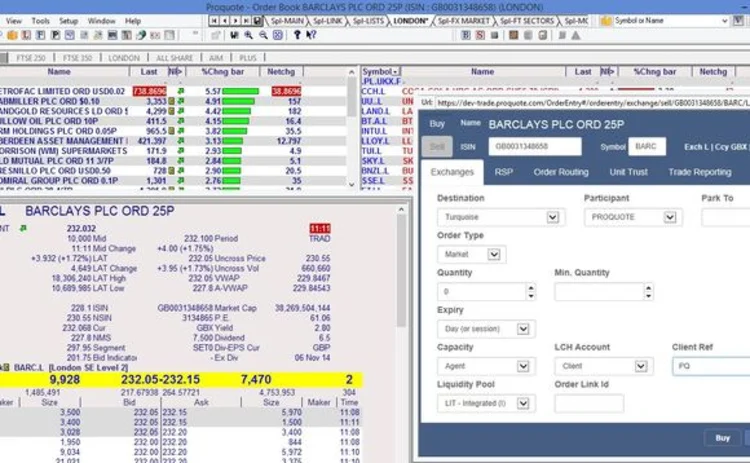Click the next page navigation arrow
Screen dimensions: 750x463
point(235,21)
